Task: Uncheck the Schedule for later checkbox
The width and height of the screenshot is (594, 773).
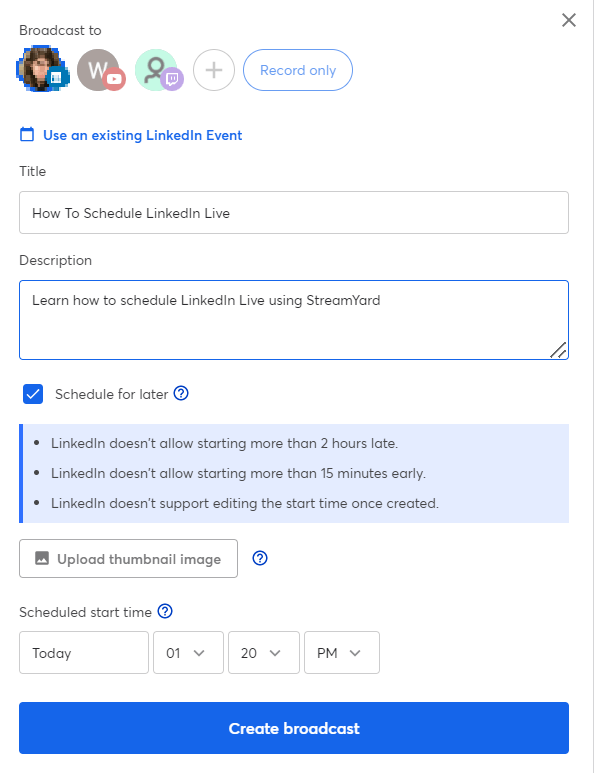Action: (33, 394)
